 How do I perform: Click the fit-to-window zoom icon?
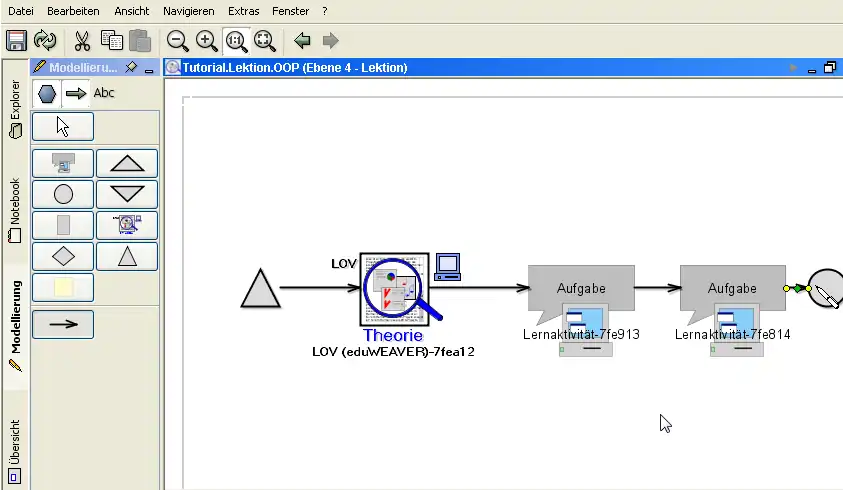coord(264,41)
